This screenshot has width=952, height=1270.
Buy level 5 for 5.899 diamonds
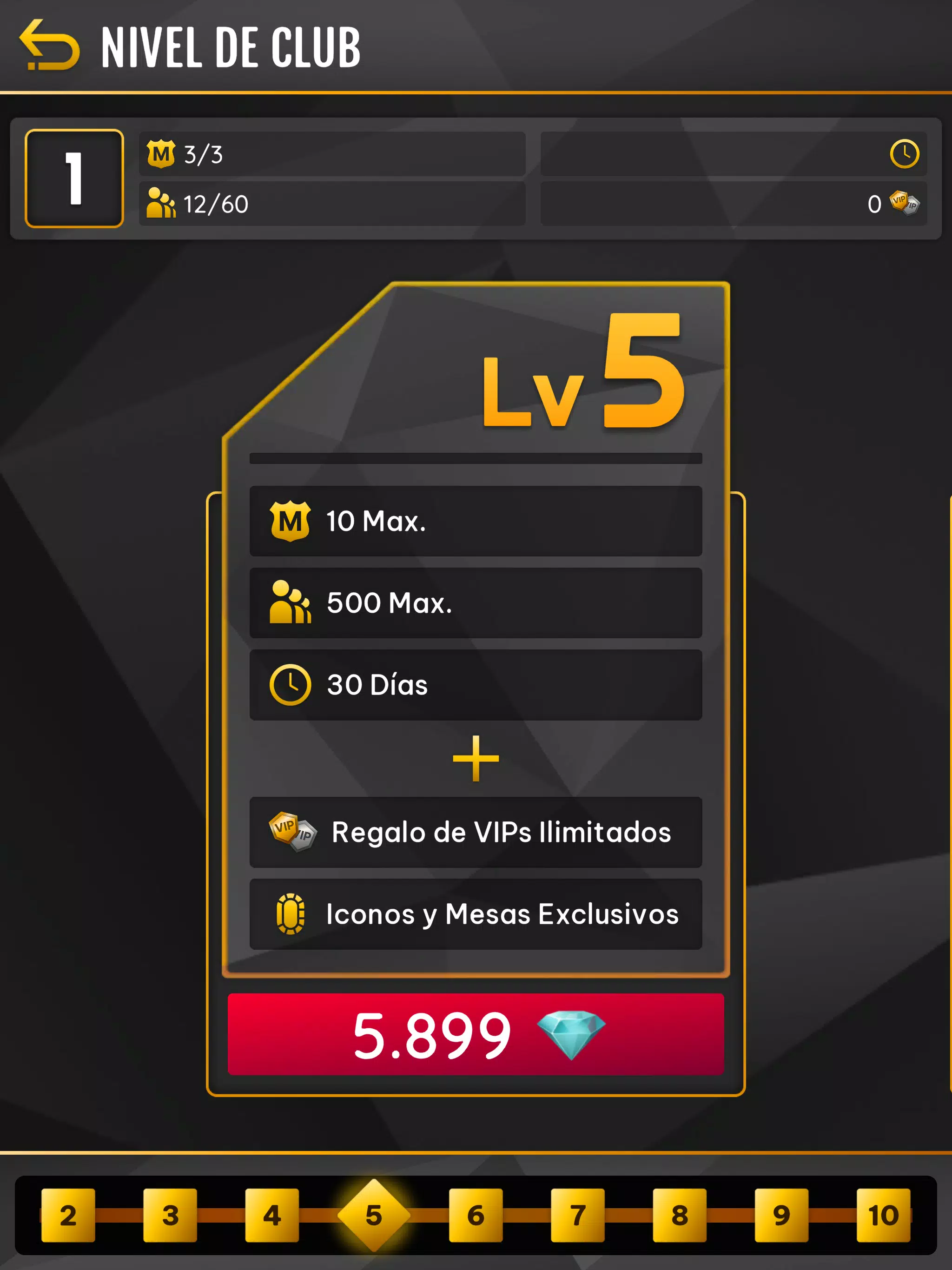click(476, 1034)
